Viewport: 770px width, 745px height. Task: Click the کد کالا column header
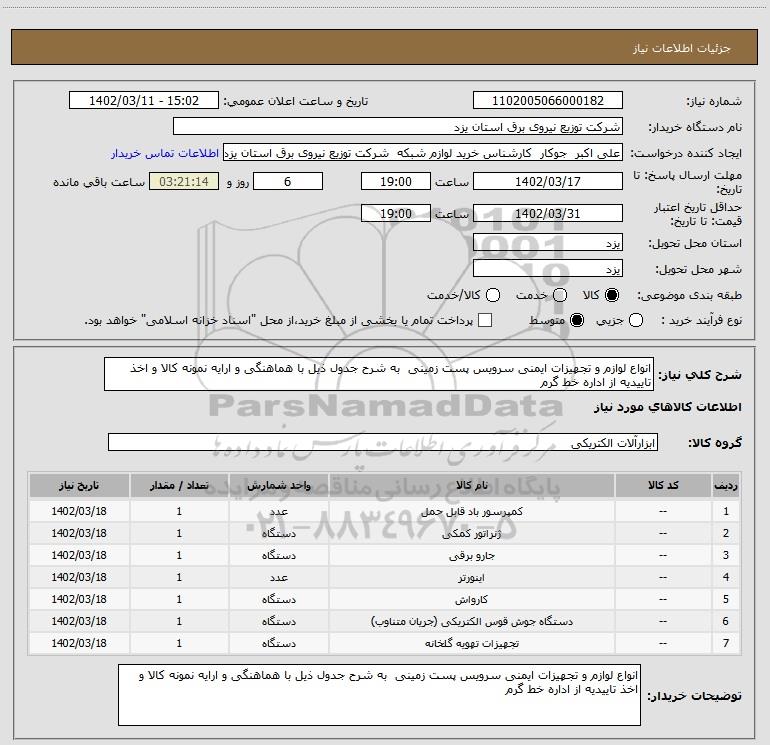[663, 485]
